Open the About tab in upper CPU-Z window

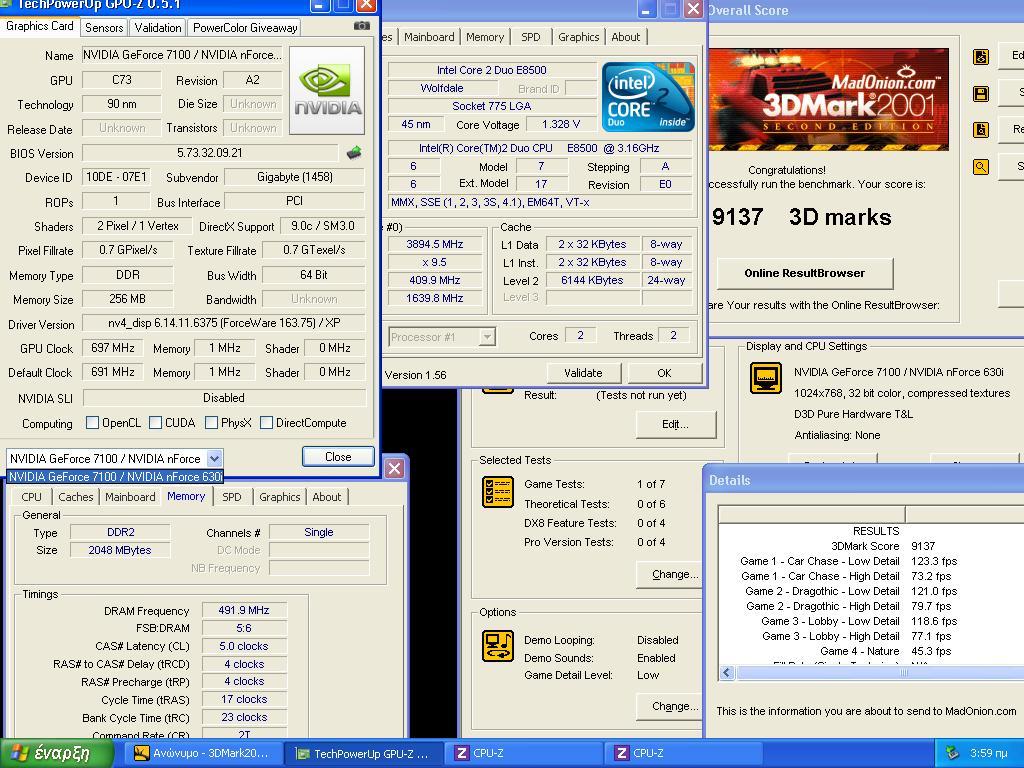626,37
